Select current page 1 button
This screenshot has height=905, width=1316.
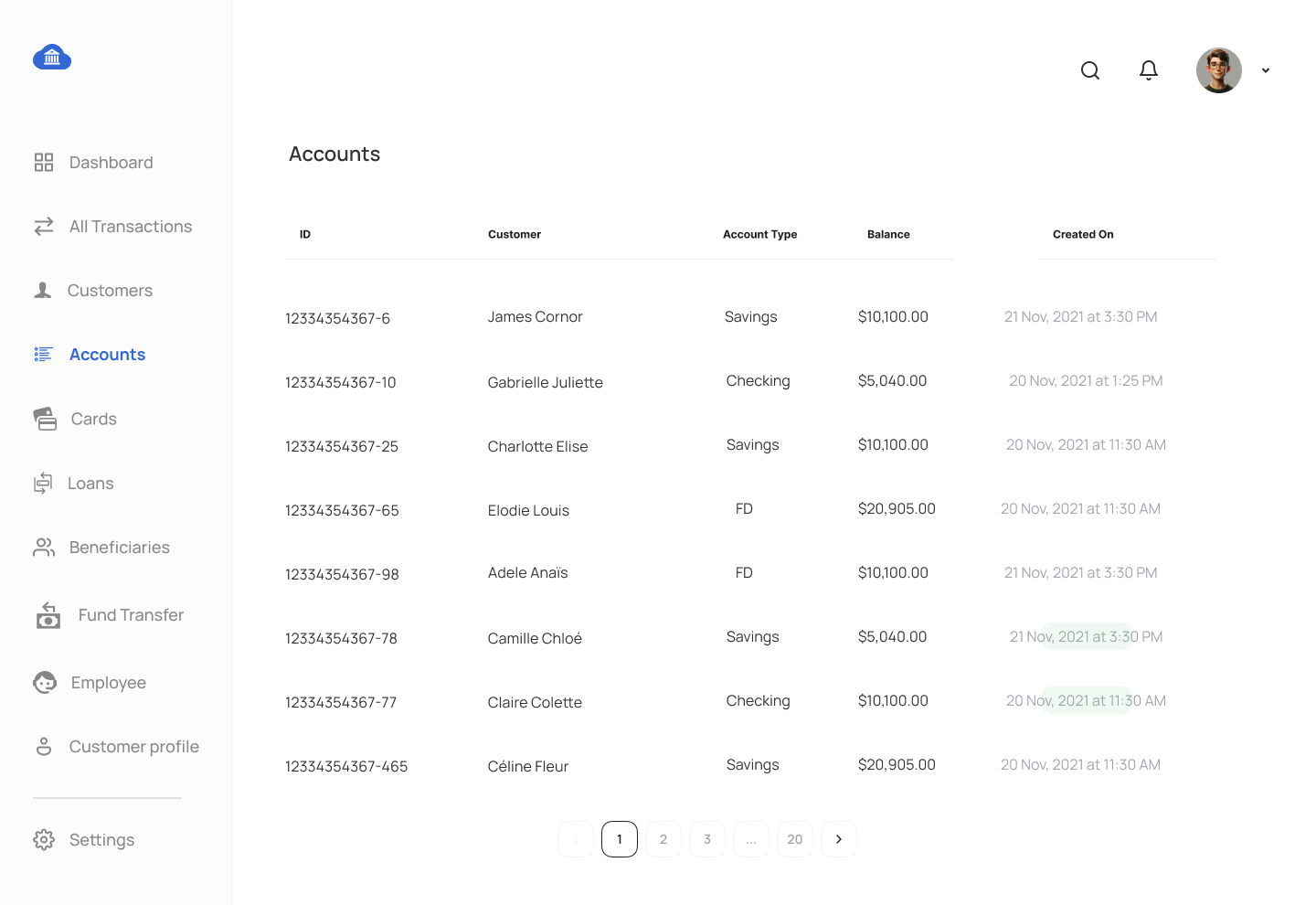[620, 839]
